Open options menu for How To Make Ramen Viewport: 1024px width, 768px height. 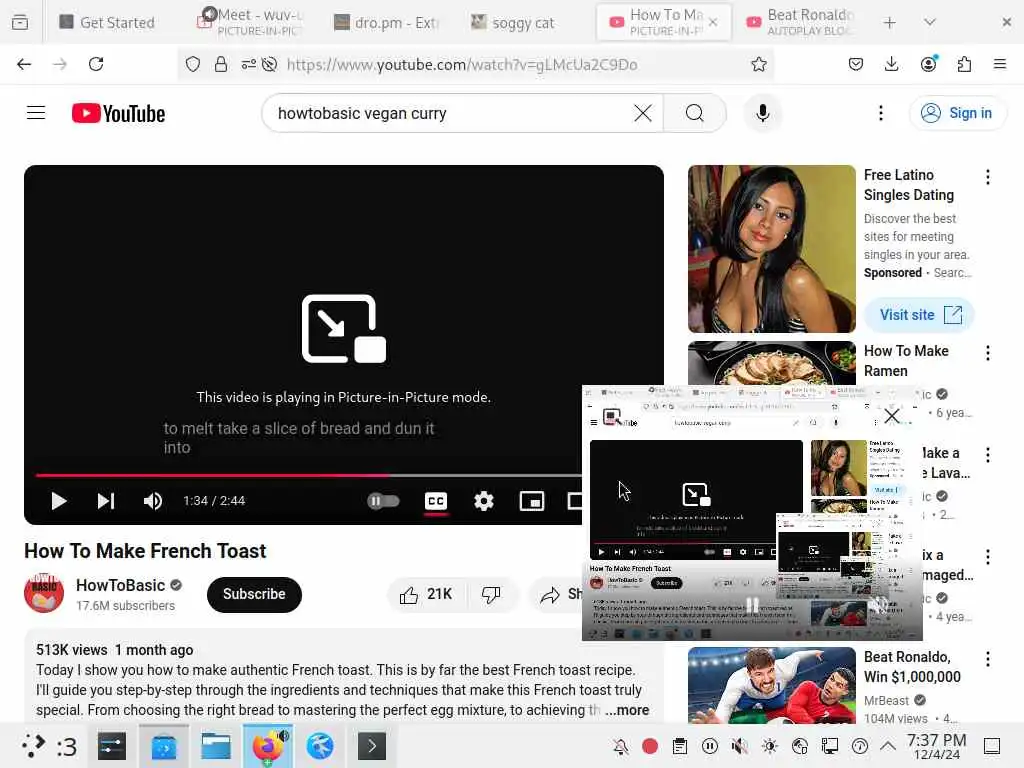pos(987,353)
